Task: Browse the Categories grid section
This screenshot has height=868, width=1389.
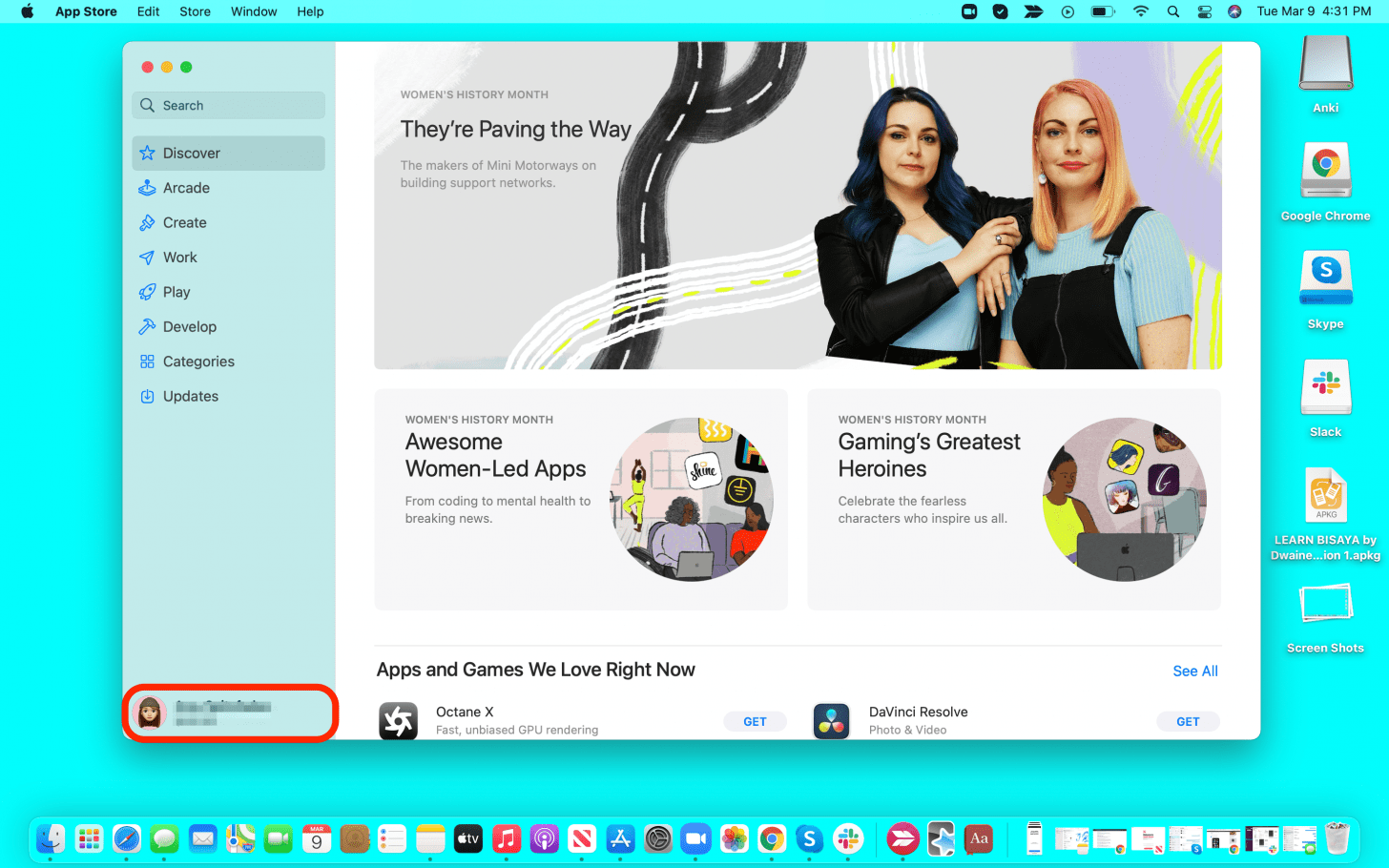Action: click(197, 362)
